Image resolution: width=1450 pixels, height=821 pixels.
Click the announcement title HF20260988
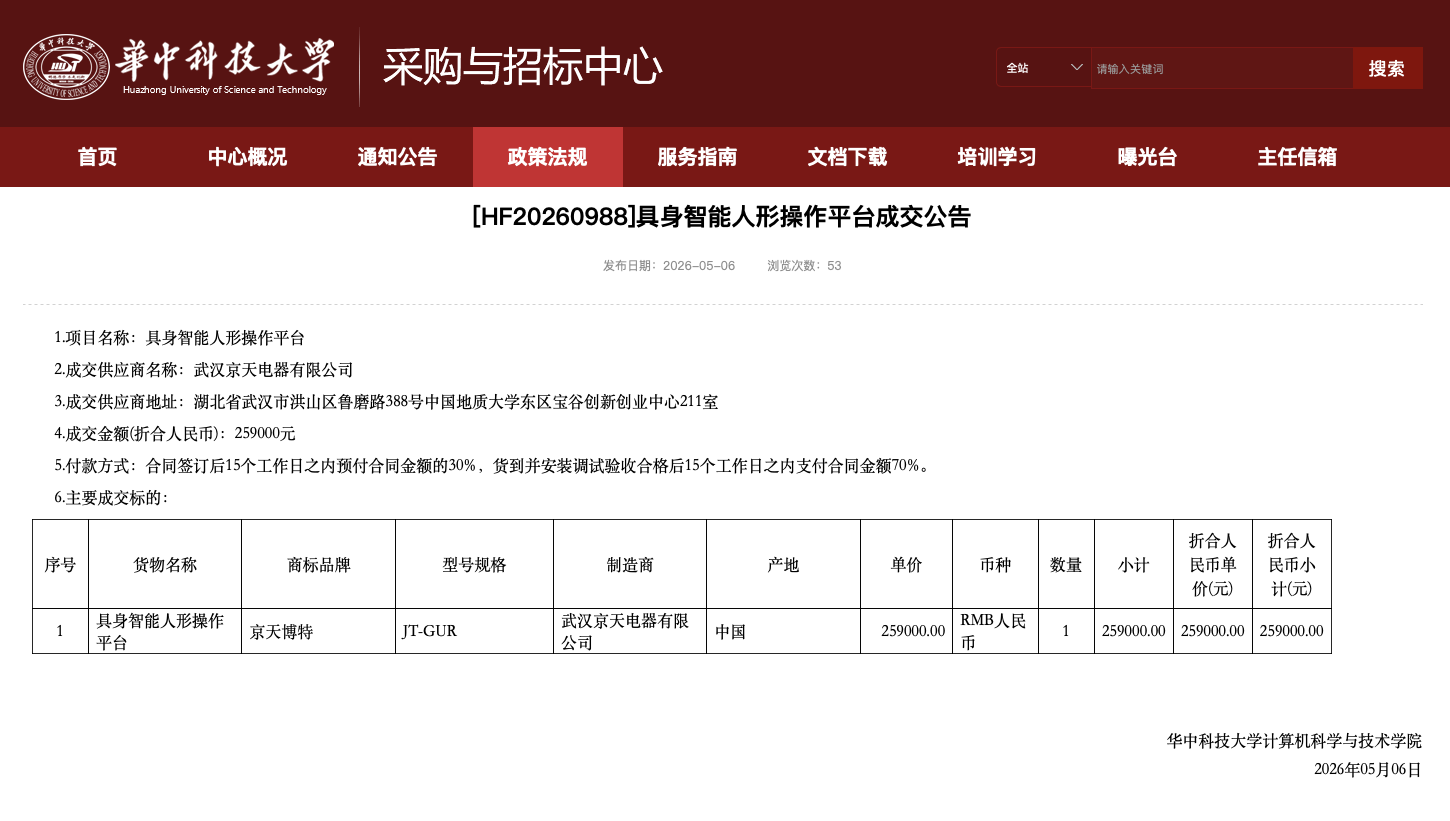click(722, 217)
